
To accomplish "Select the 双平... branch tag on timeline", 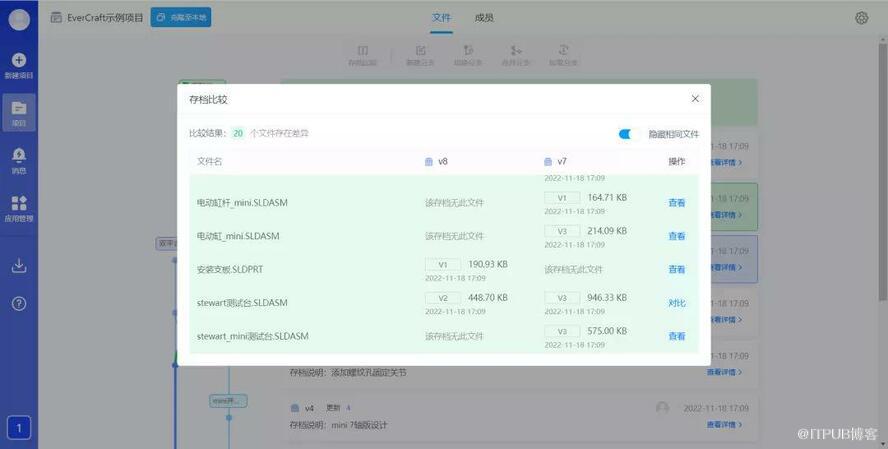I will click(166, 243).
